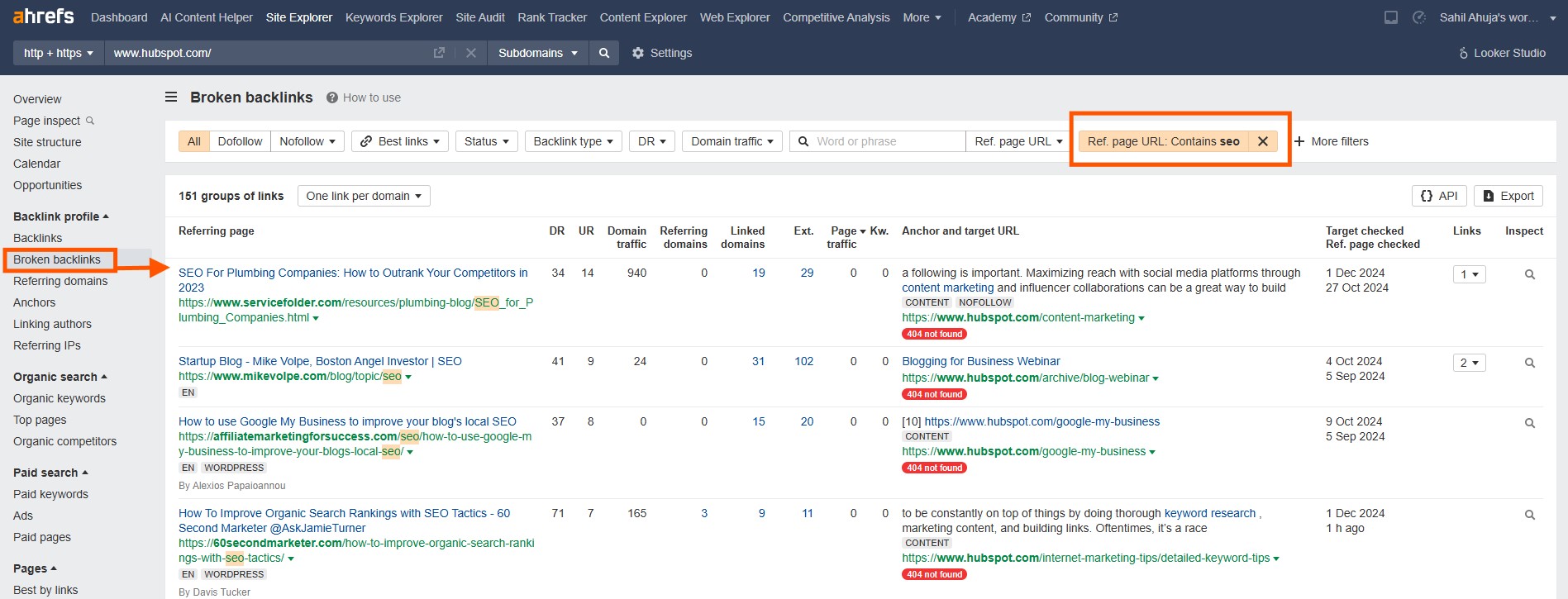Screen dimensions: 1568x599
Task: Open Startup Blog - Mike Volpe link
Action: (x=320, y=361)
